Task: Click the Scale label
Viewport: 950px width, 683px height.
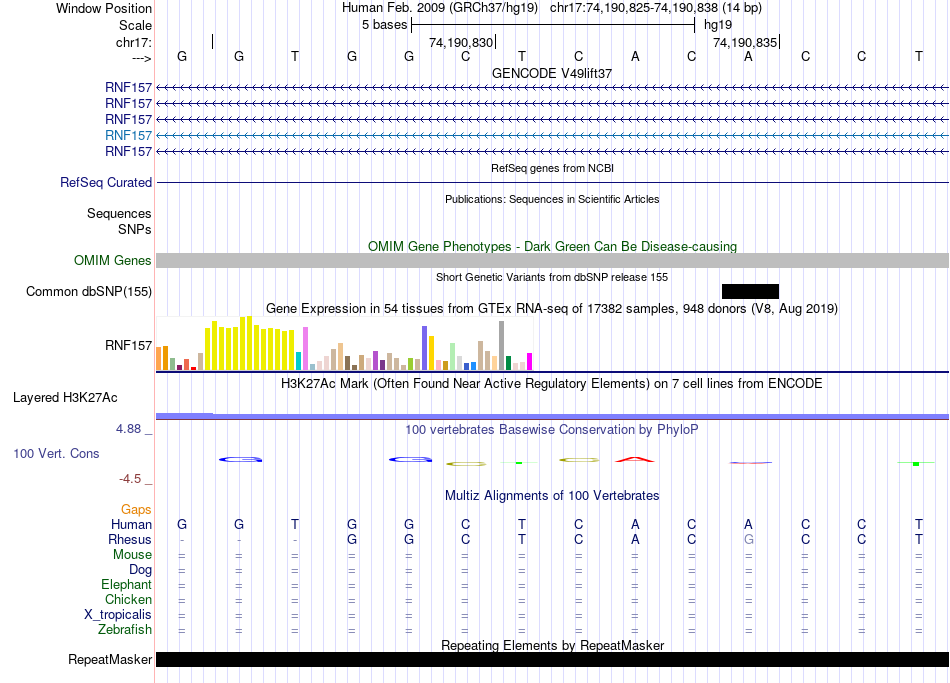Action: (x=135, y=25)
